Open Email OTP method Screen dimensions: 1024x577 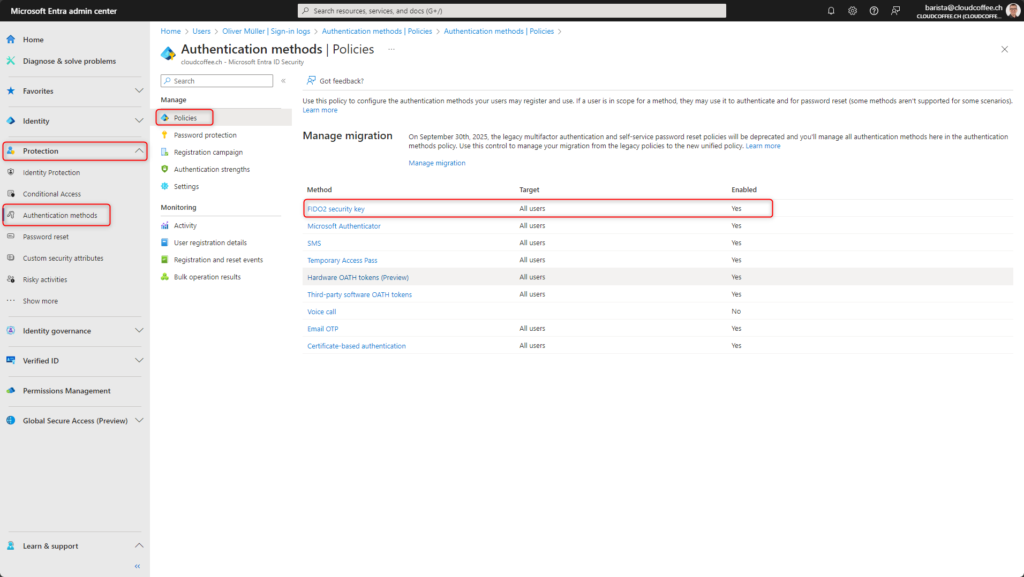(323, 329)
